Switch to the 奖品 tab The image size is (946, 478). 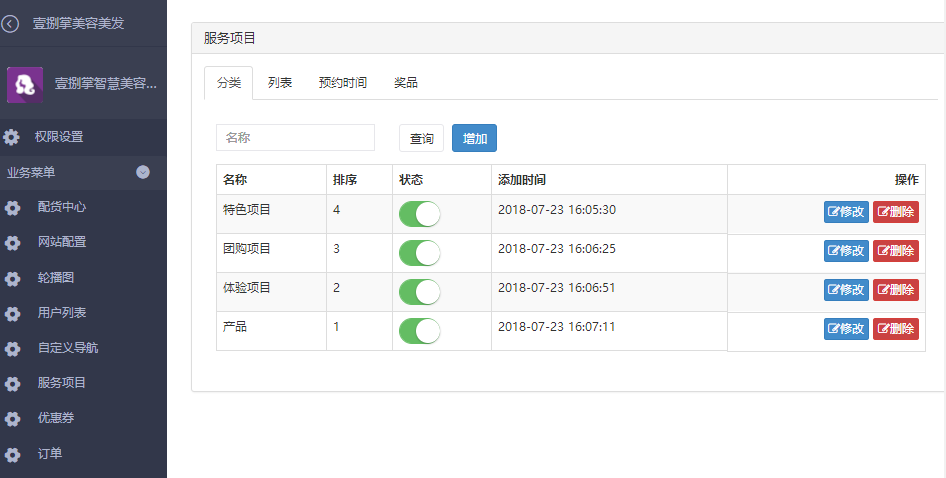click(x=405, y=83)
